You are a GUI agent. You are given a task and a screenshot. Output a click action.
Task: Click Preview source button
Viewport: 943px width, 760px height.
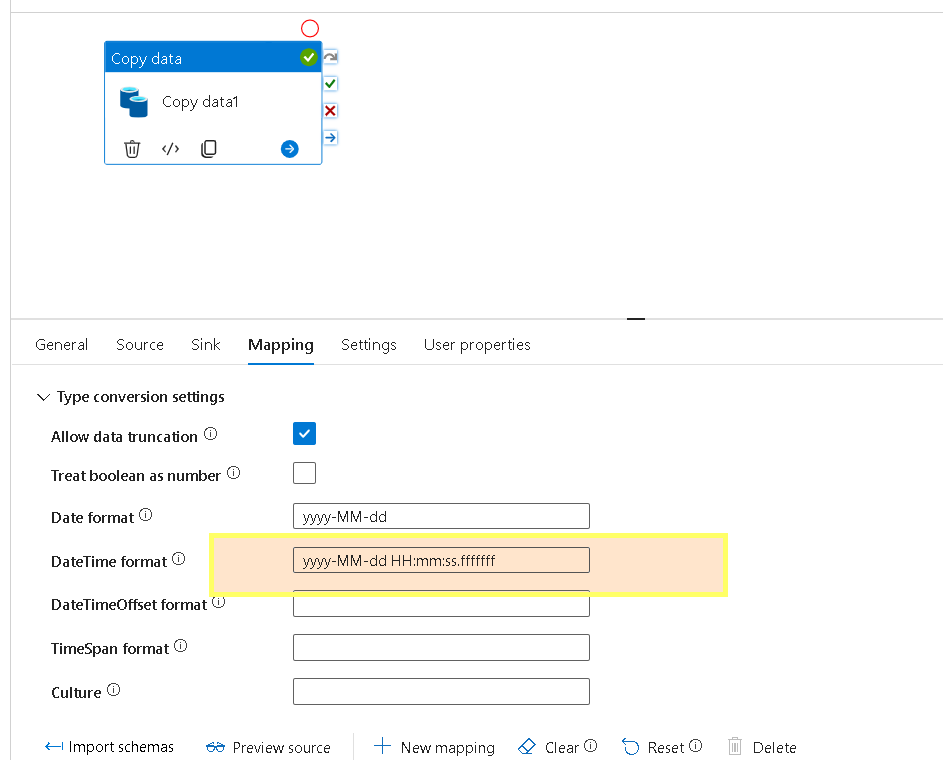(268, 747)
